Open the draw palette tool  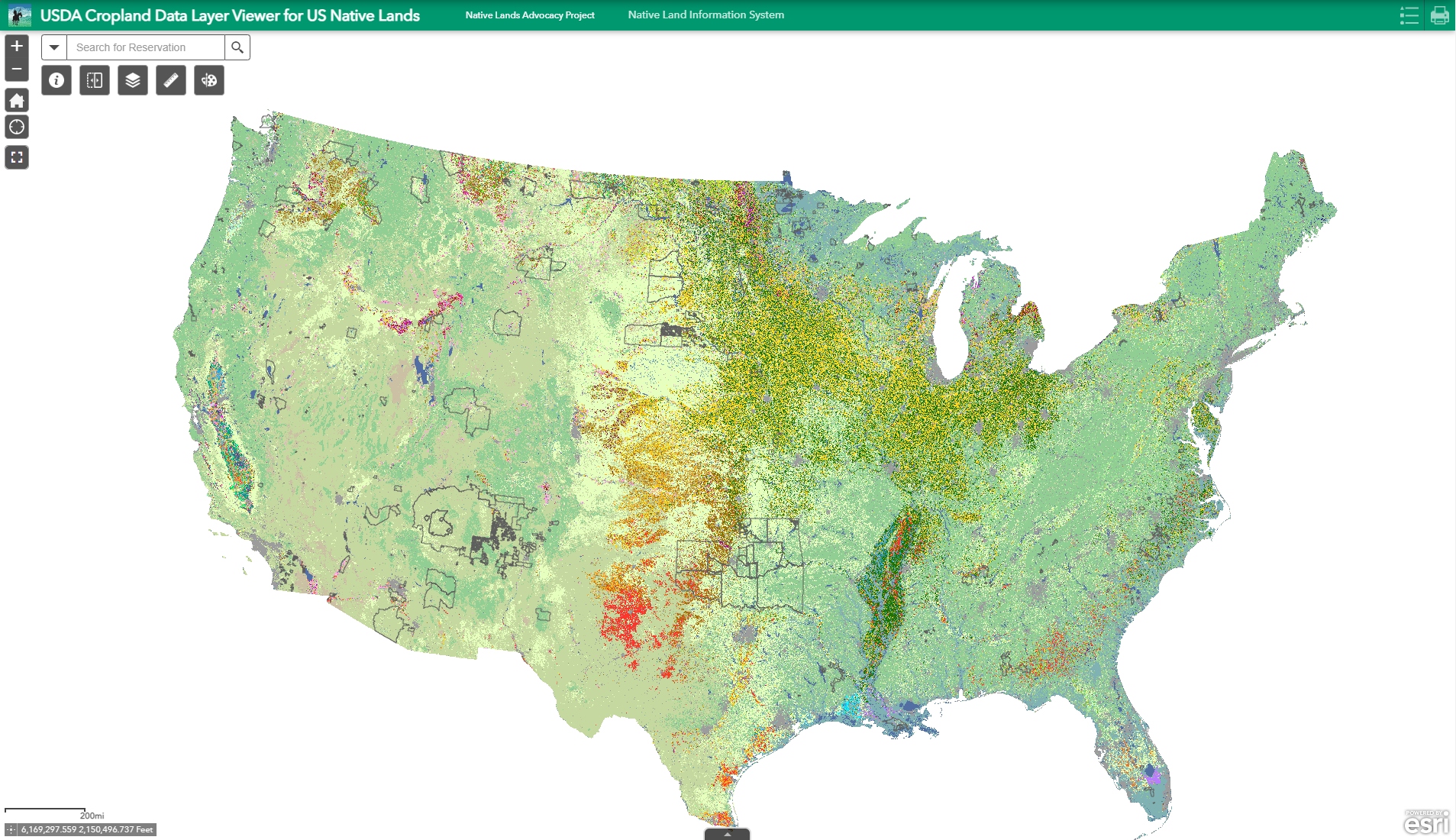coord(209,80)
